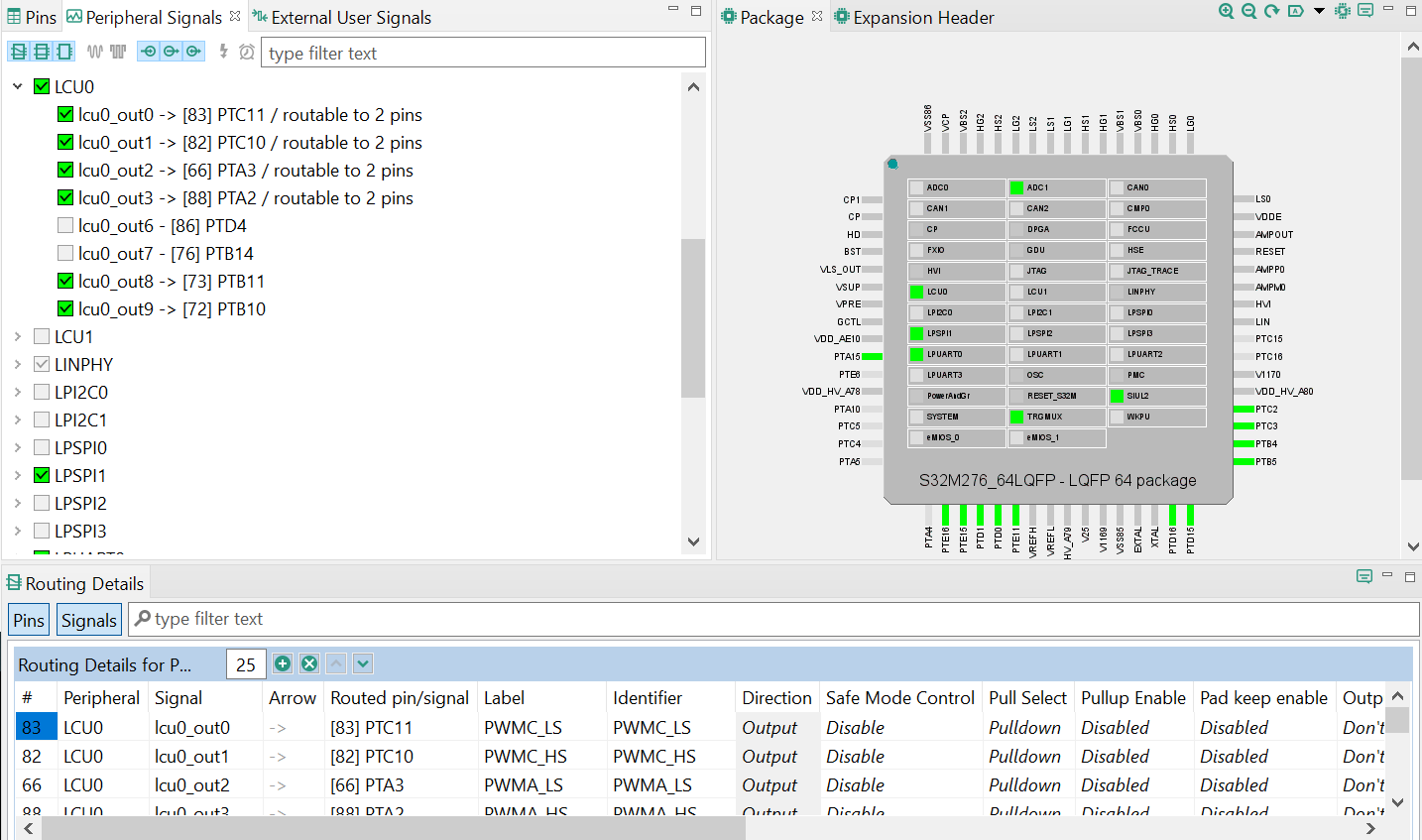Open the processor configuration icon near package toolbar
Screen dimensions: 1422x840
pyautogui.click(x=1343, y=11)
